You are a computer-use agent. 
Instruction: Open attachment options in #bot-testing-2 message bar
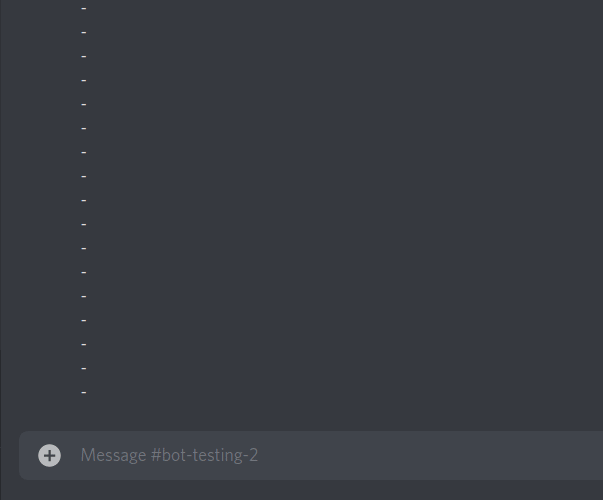pyautogui.click(x=49, y=455)
